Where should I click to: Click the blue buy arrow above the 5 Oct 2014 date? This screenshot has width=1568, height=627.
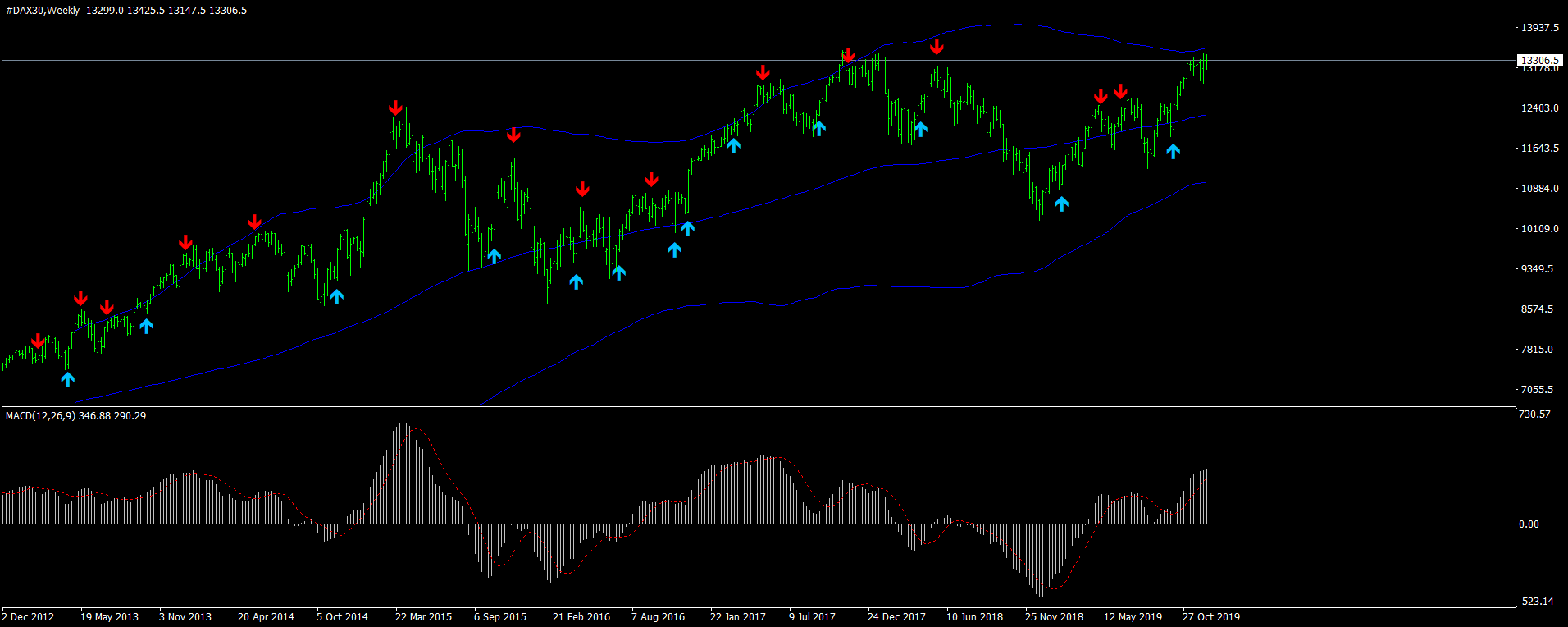[x=336, y=295]
